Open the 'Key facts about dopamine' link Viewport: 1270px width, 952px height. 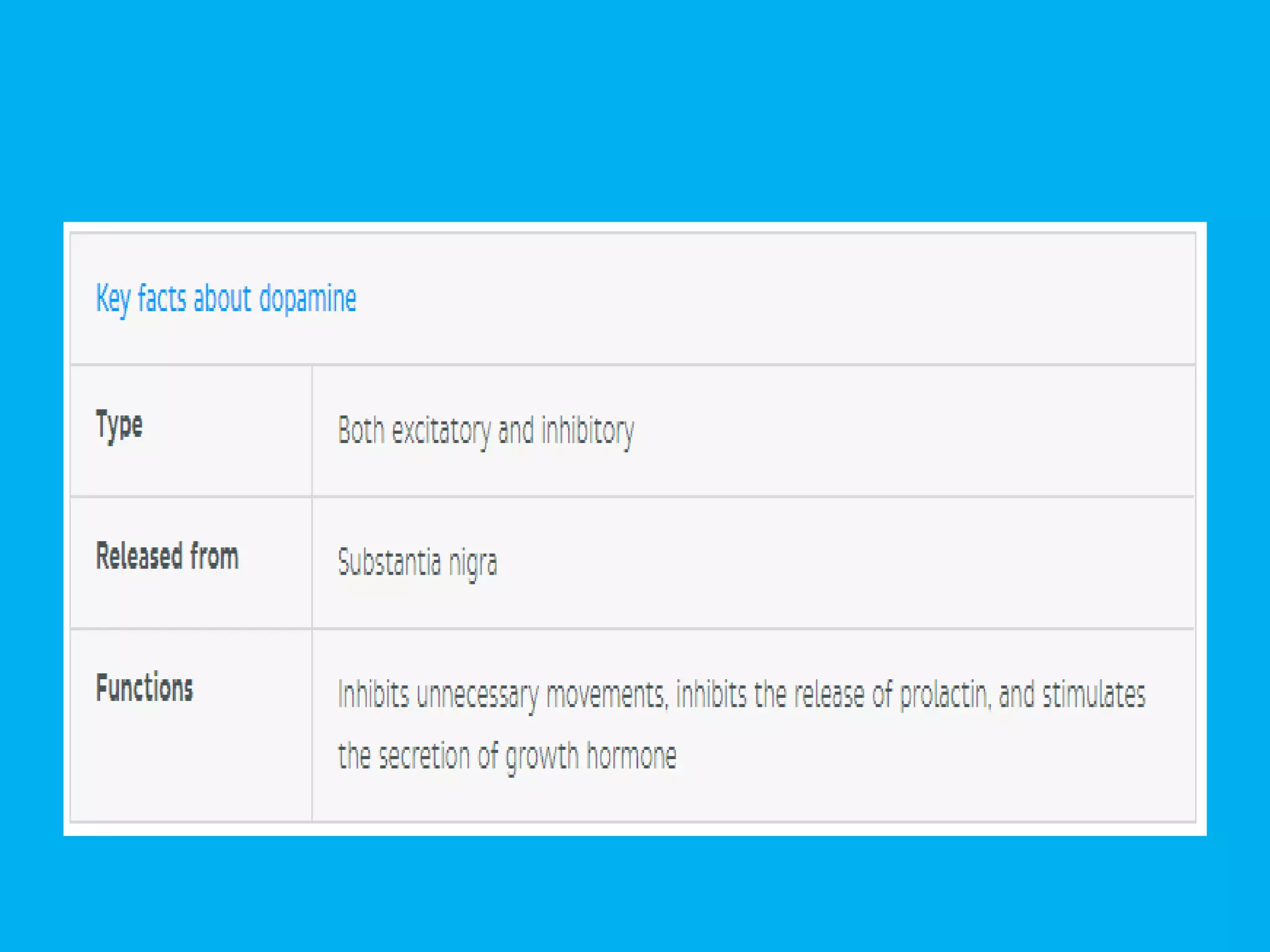click(226, 299)
